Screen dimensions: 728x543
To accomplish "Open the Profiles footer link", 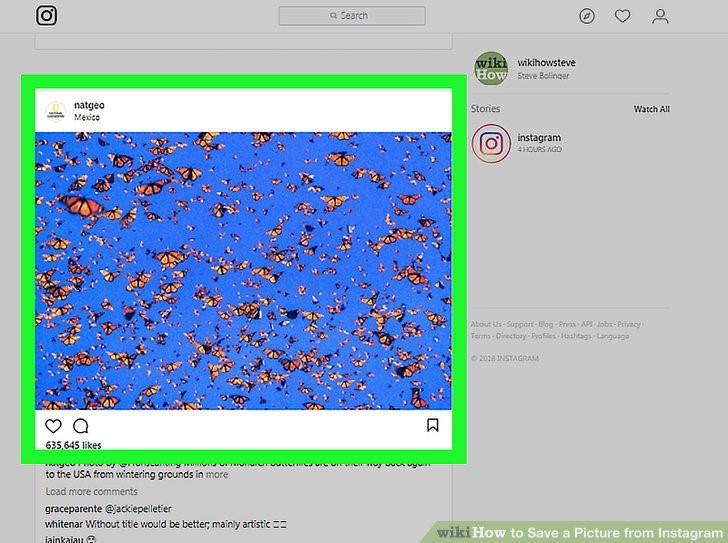I will point(543,336).
